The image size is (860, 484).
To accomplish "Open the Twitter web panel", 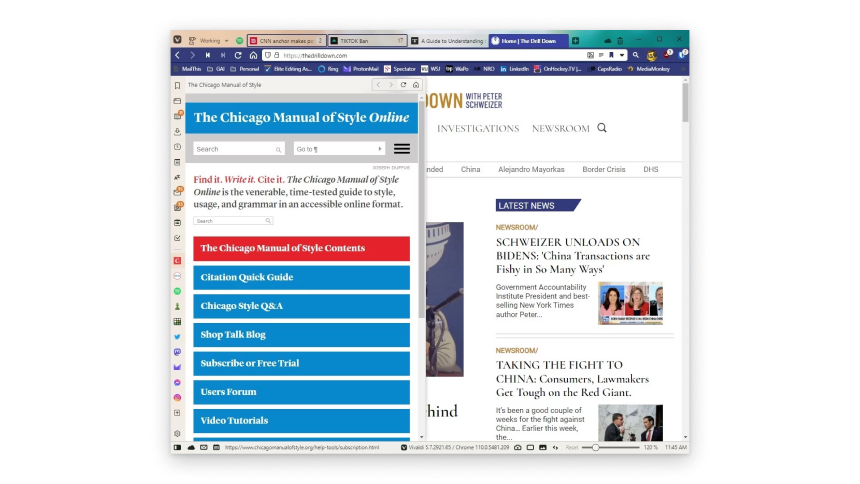I will click(177, 337).
